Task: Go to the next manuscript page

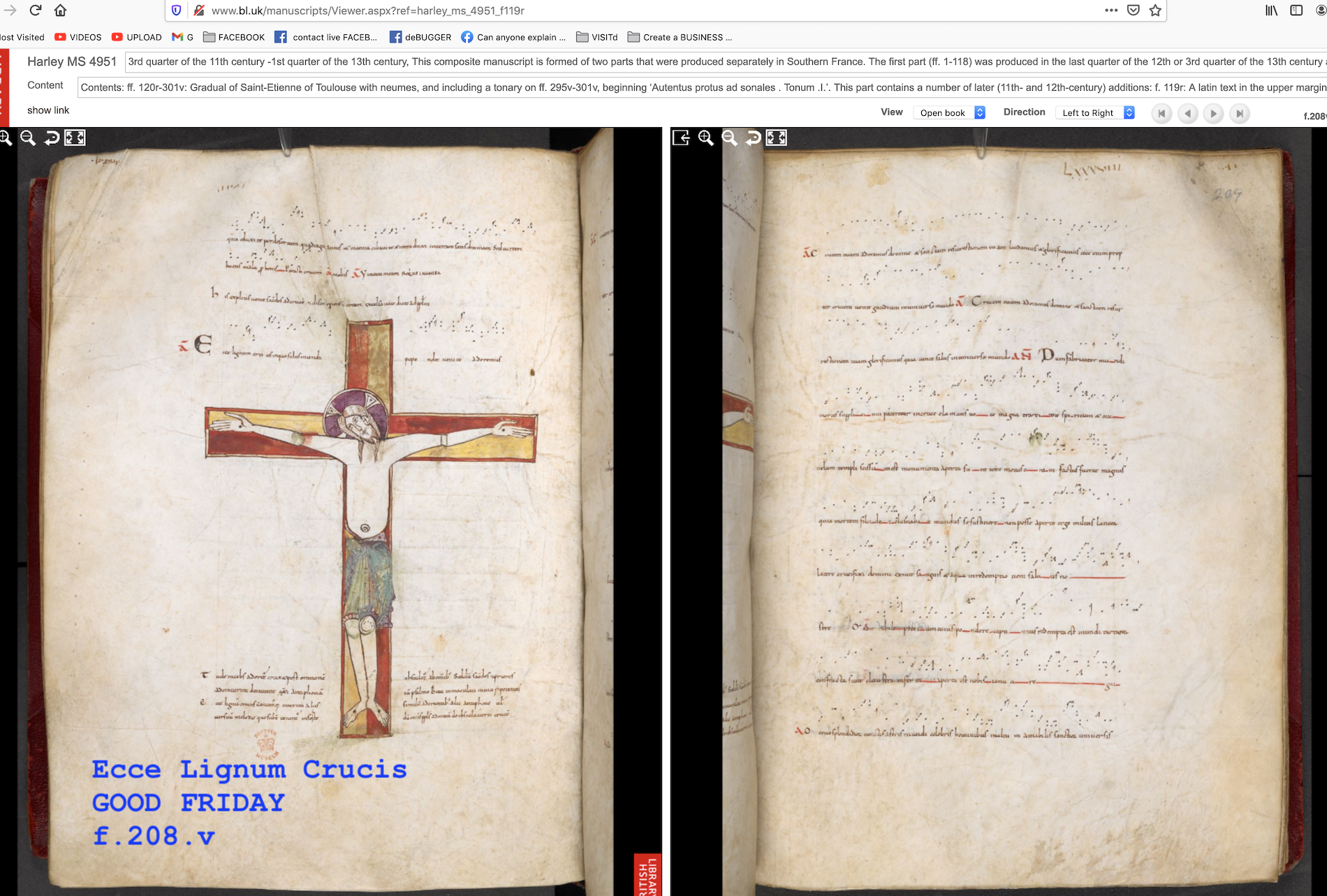Action: click(1213, 113)
